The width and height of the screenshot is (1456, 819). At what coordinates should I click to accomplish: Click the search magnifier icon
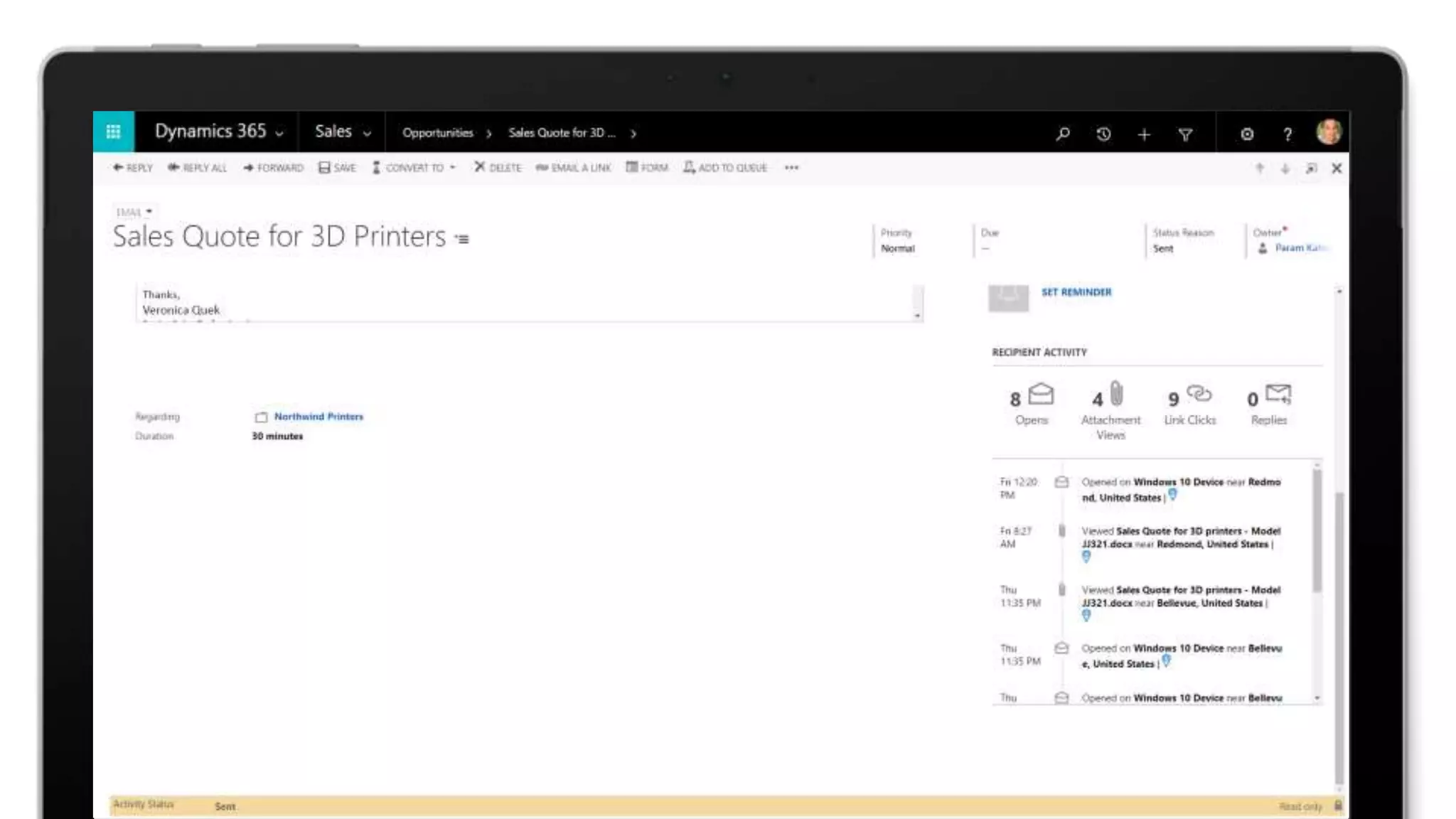(x=1062, y=134)
